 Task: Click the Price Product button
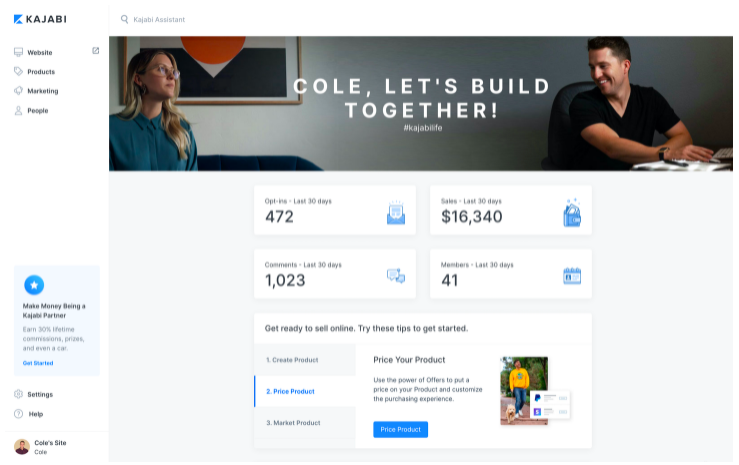[401, 430]
